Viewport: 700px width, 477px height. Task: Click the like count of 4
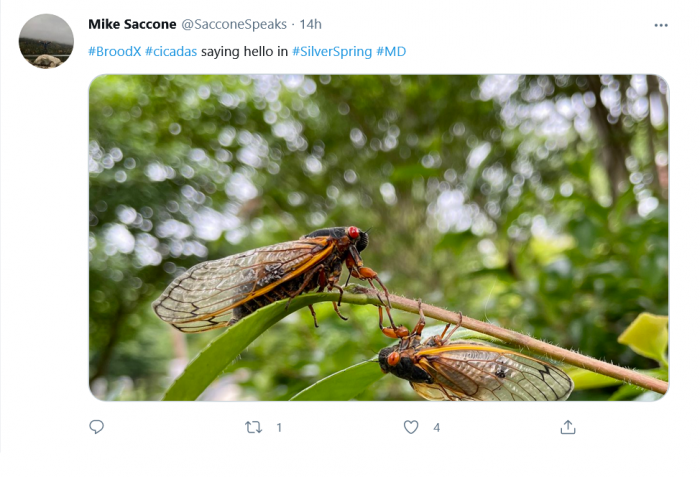pos(436,427)
